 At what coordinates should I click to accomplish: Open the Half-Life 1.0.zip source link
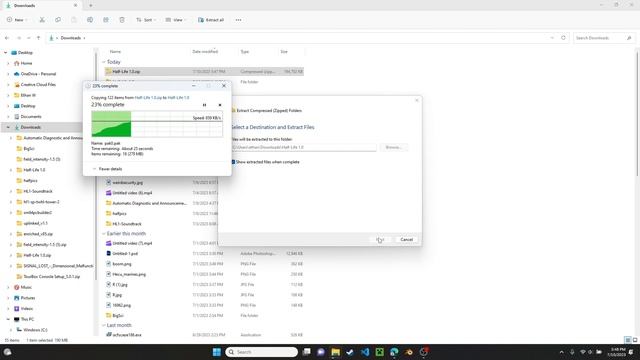(x=148, y=98)
